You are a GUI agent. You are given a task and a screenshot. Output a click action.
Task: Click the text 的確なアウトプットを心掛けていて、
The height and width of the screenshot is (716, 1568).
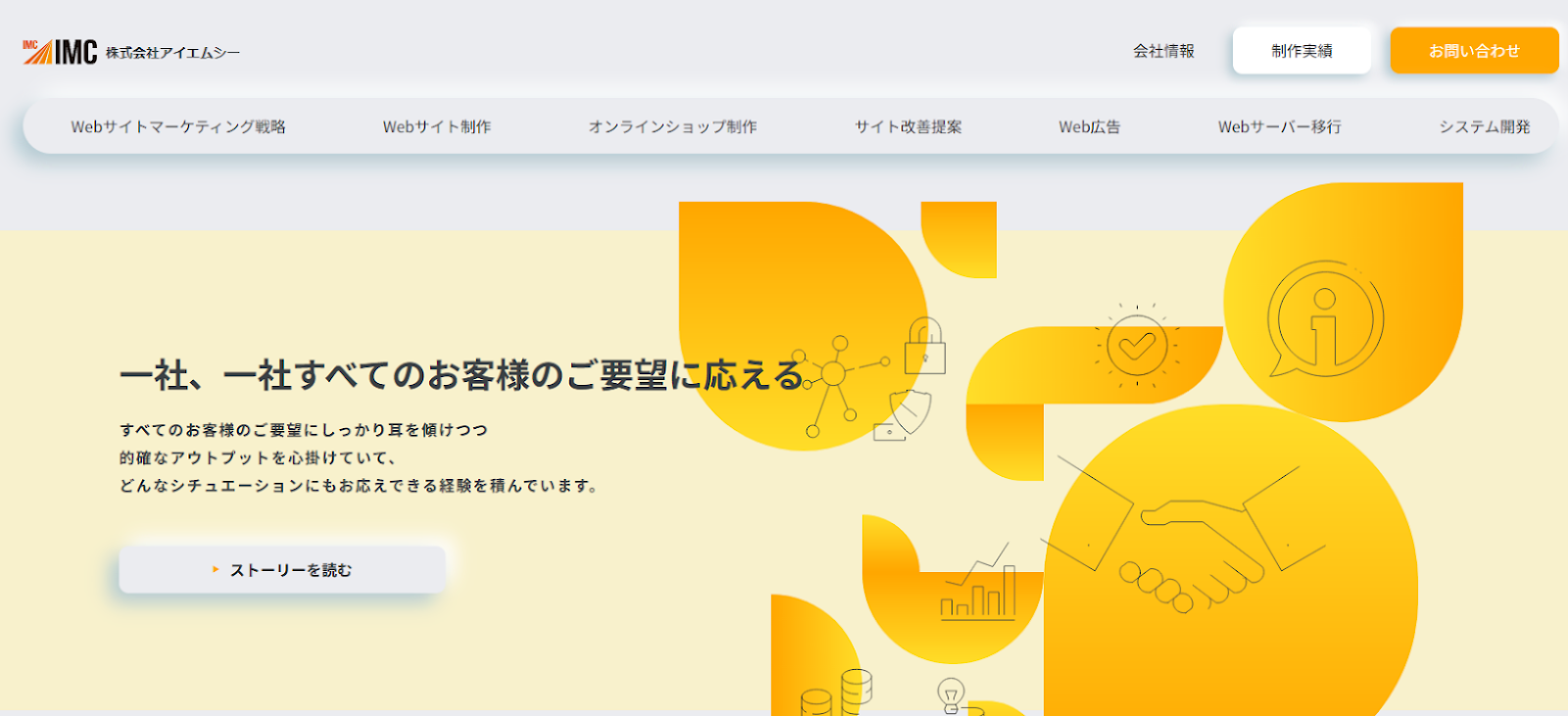(258, 457)
